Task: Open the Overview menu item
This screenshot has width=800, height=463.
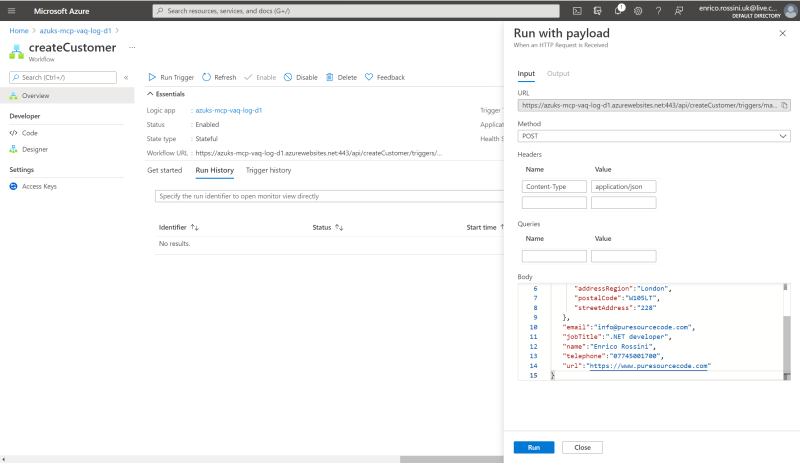Action: coord(67,95)
